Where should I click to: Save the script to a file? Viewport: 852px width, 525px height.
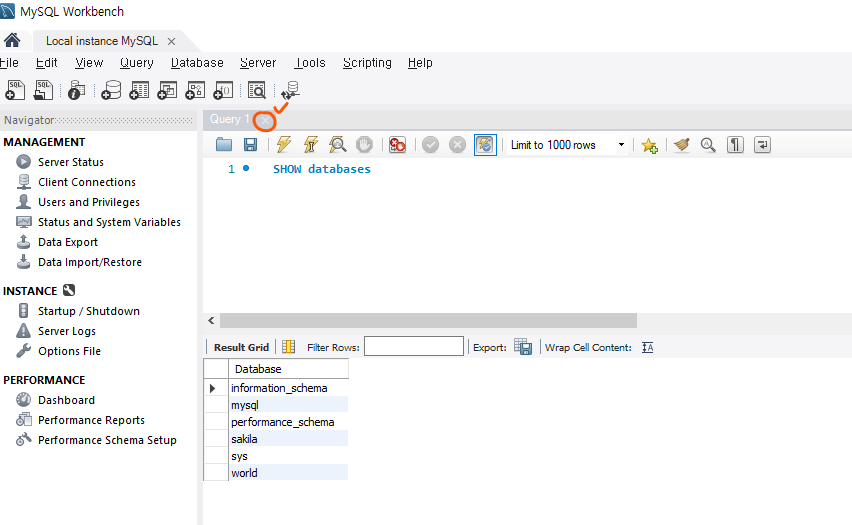(250, 145)
